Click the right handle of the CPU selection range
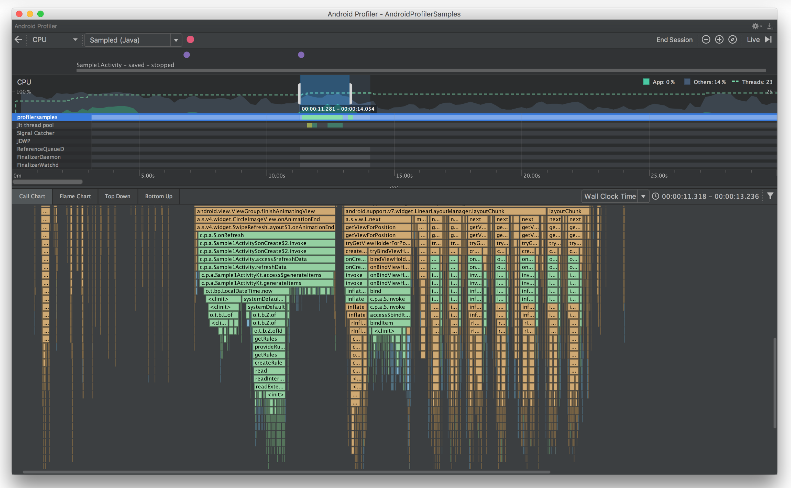The height and width of the screenshot is (488, 791). point(350,93)
